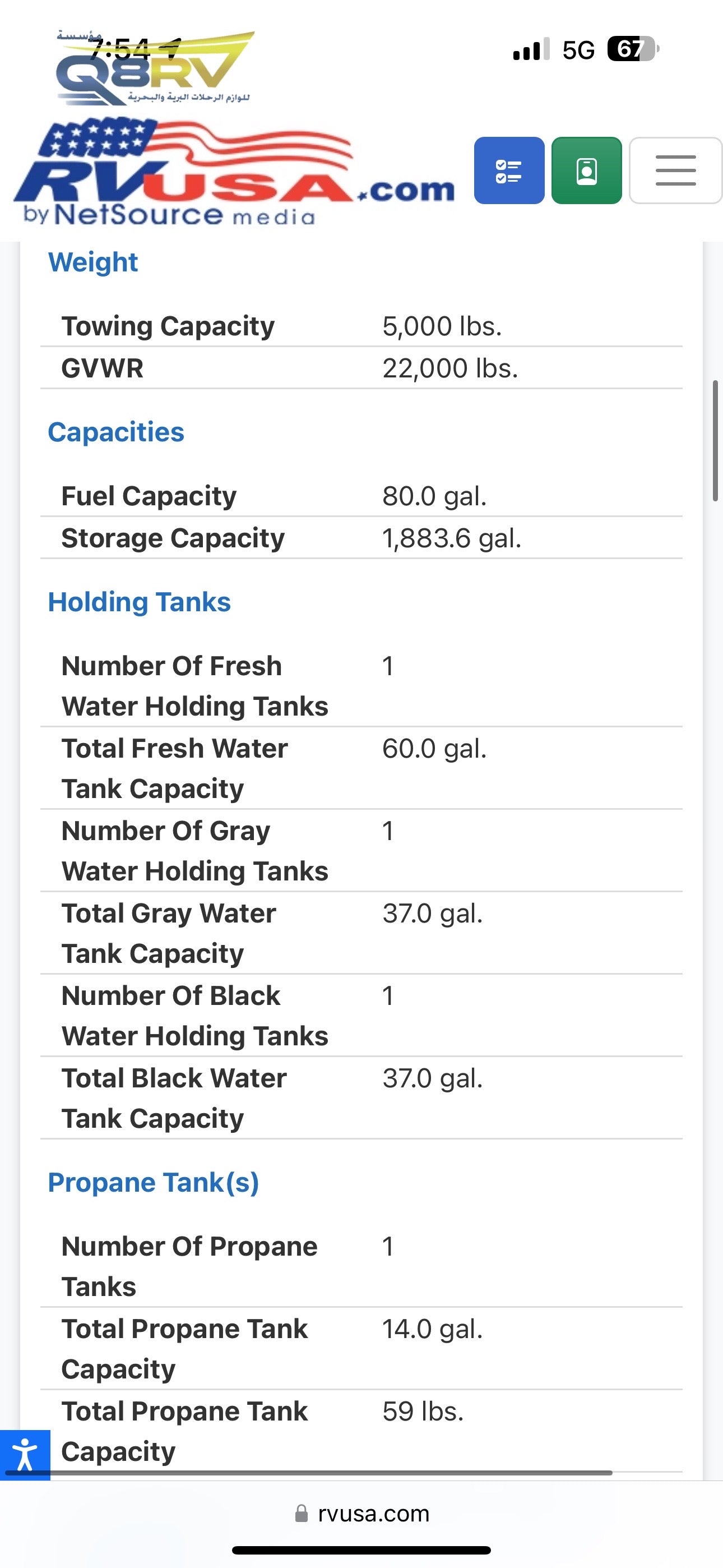The height and width of the screenshot is (1568, 723).
Task: Tap the Capacities section heading
Action: 115,432
